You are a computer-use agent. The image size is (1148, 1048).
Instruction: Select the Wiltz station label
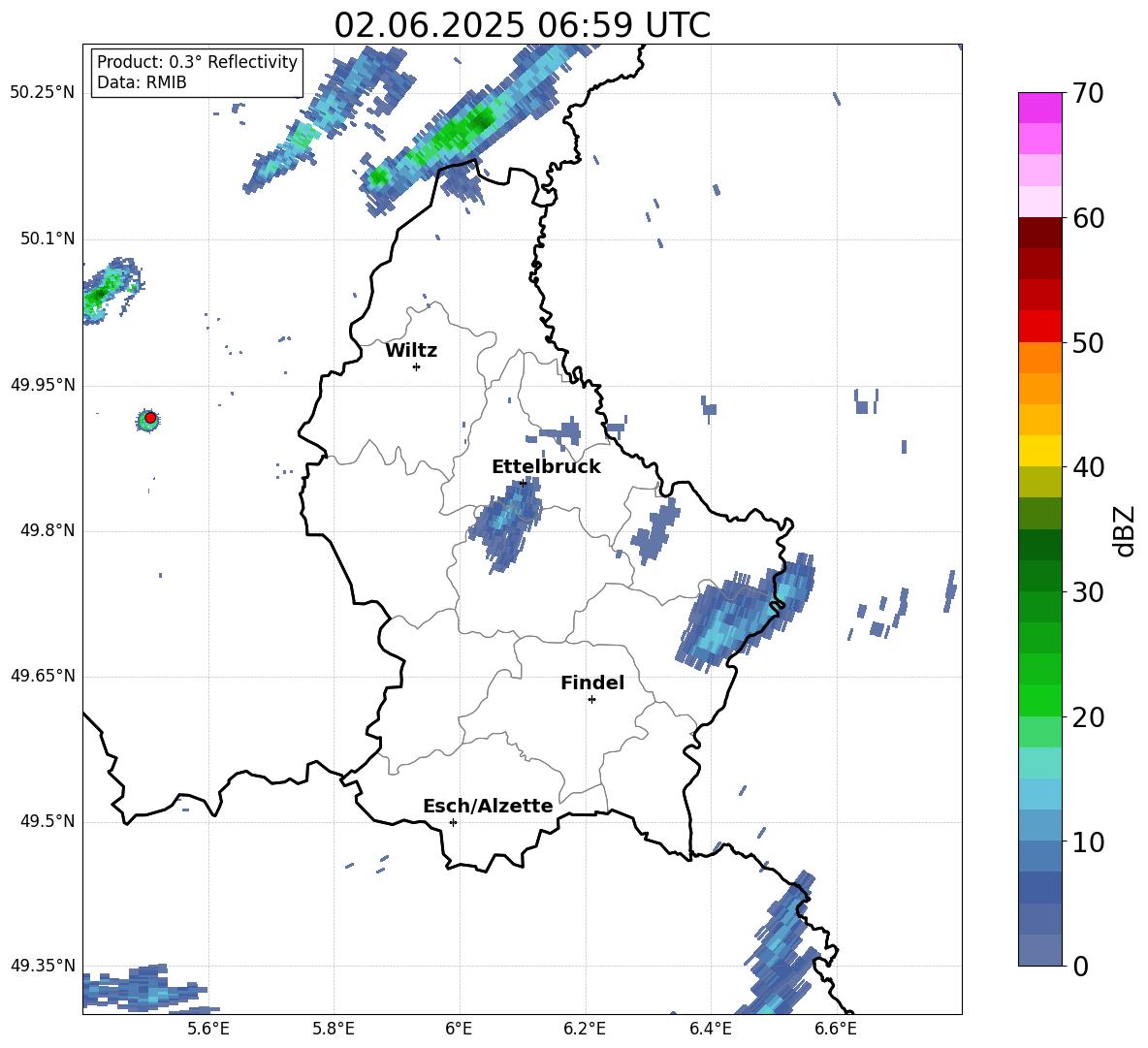tap(411, 351)
